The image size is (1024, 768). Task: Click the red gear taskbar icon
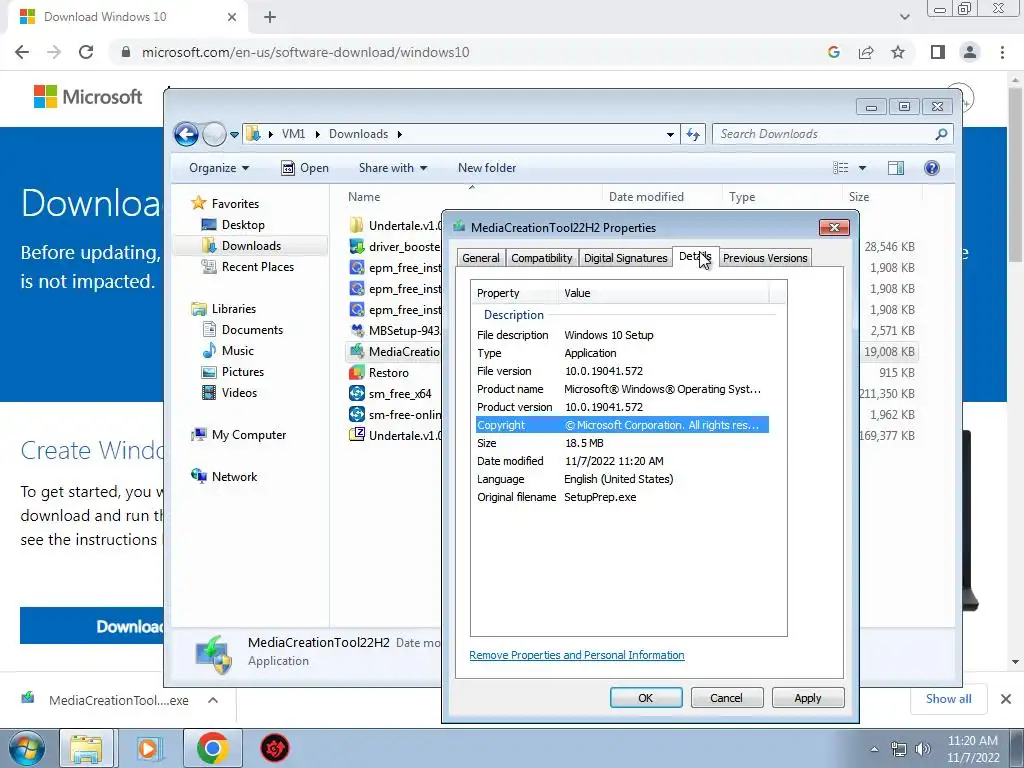point(275,748)
